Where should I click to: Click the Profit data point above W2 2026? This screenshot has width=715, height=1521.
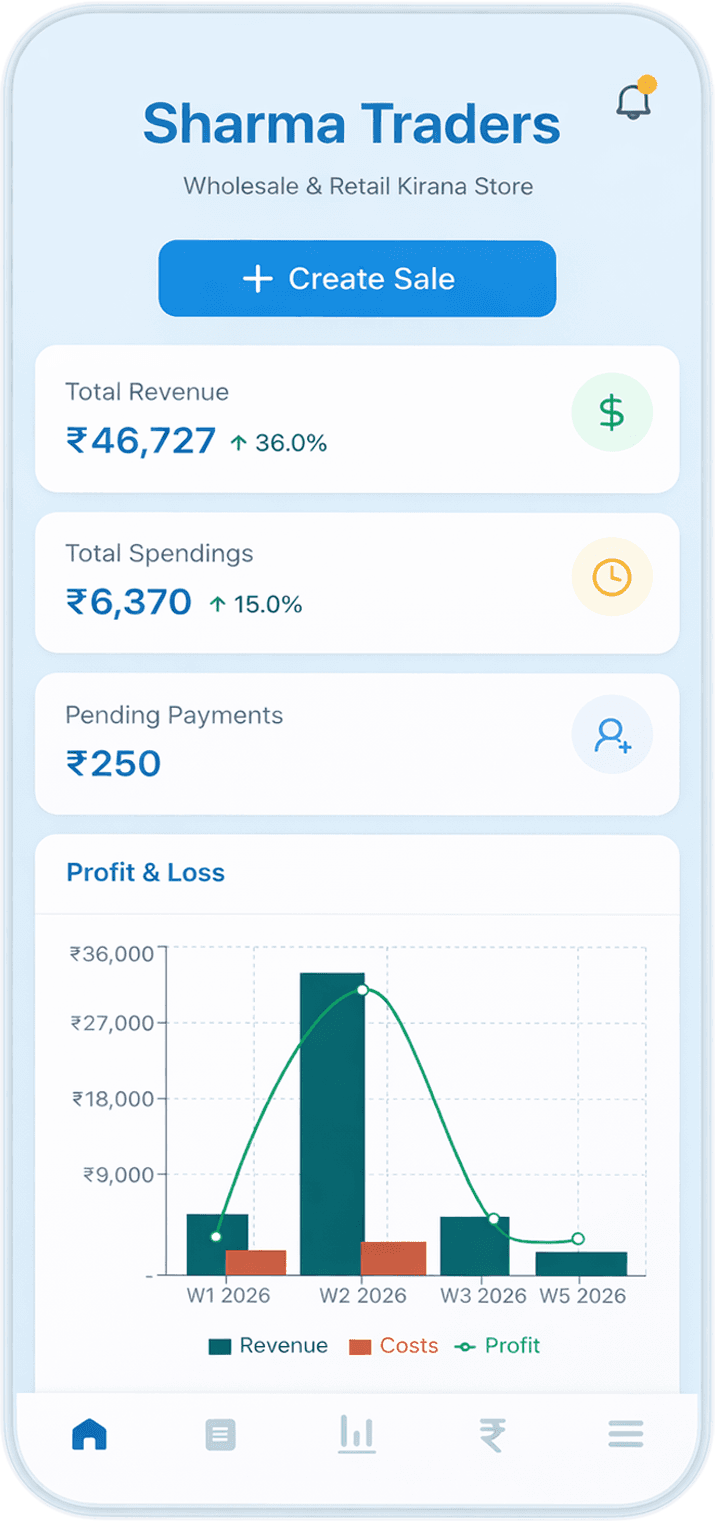362,991
